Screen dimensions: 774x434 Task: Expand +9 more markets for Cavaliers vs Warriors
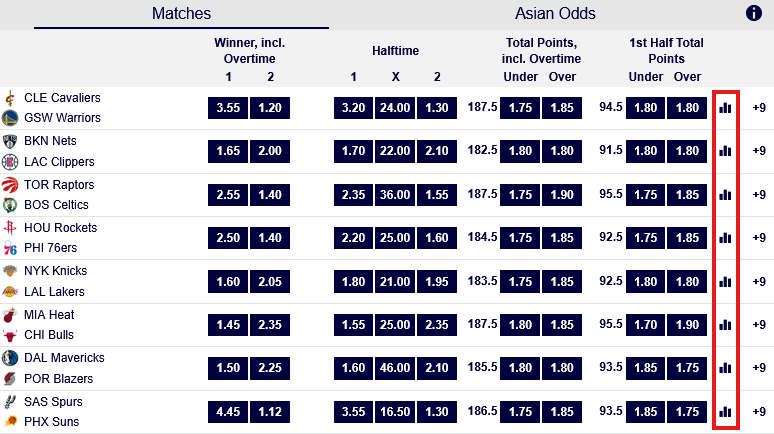point(759,107)
